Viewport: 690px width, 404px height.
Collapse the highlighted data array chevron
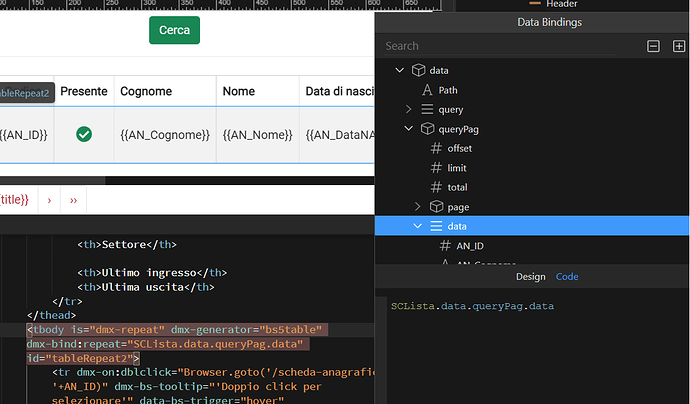pyautogui.click(x=418, y=226)
